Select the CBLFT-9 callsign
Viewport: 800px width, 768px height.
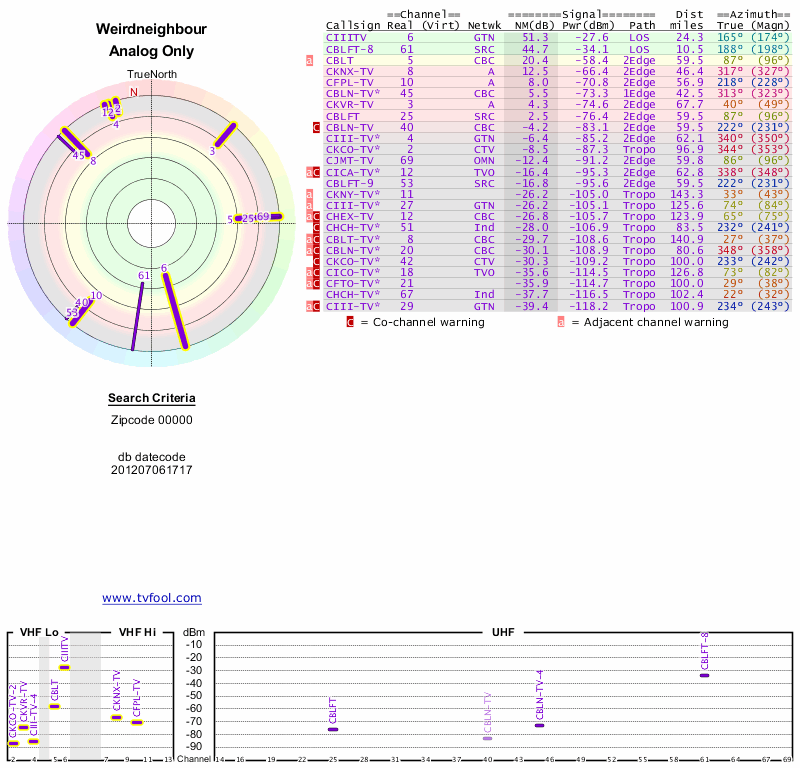point(349,183)
